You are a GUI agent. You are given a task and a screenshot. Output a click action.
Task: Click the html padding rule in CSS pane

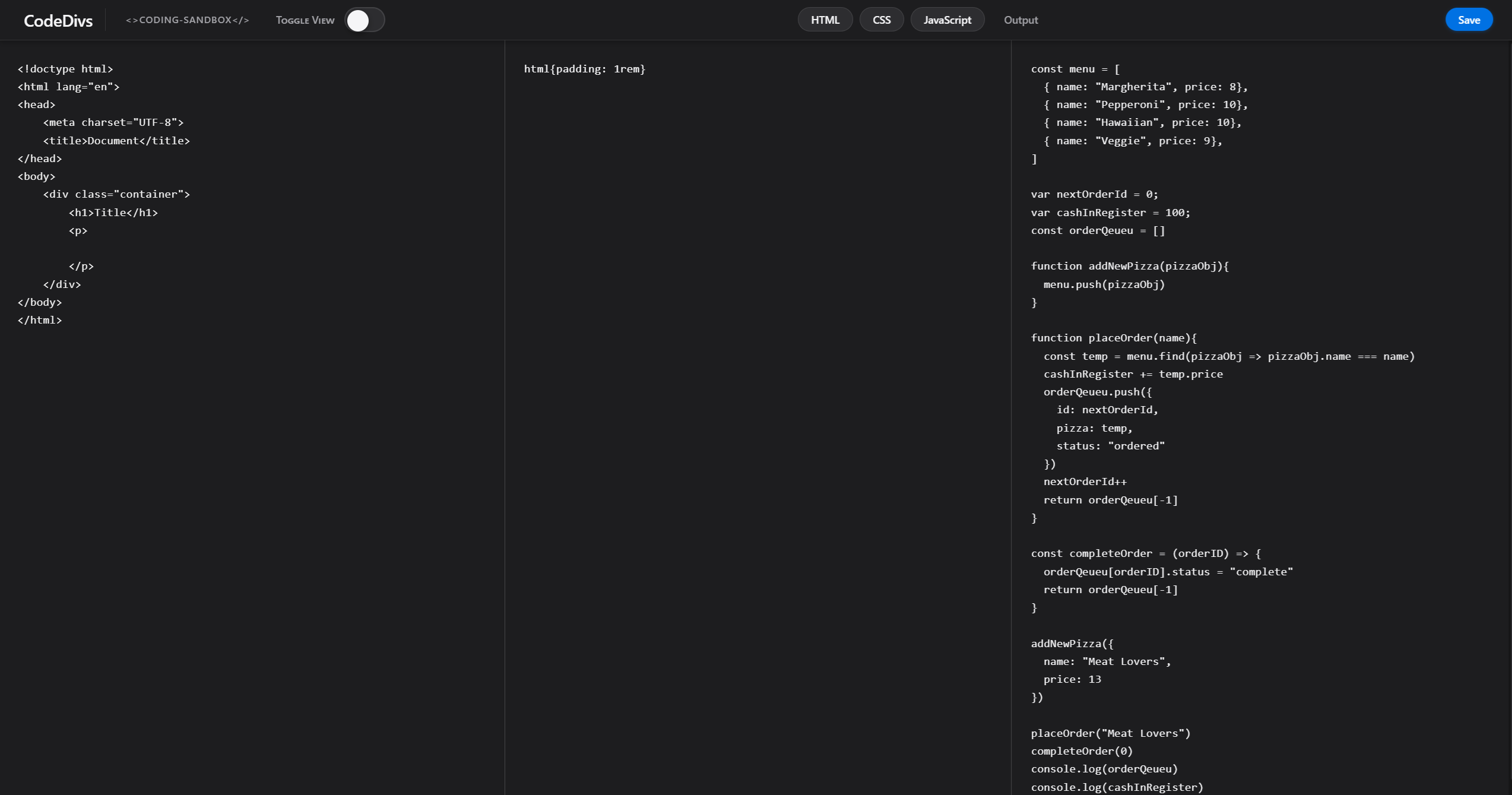point(584,69)
